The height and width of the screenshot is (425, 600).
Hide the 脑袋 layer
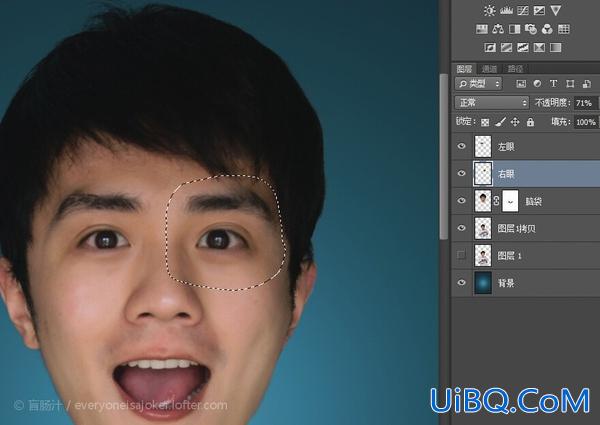(x=461, y=200)
